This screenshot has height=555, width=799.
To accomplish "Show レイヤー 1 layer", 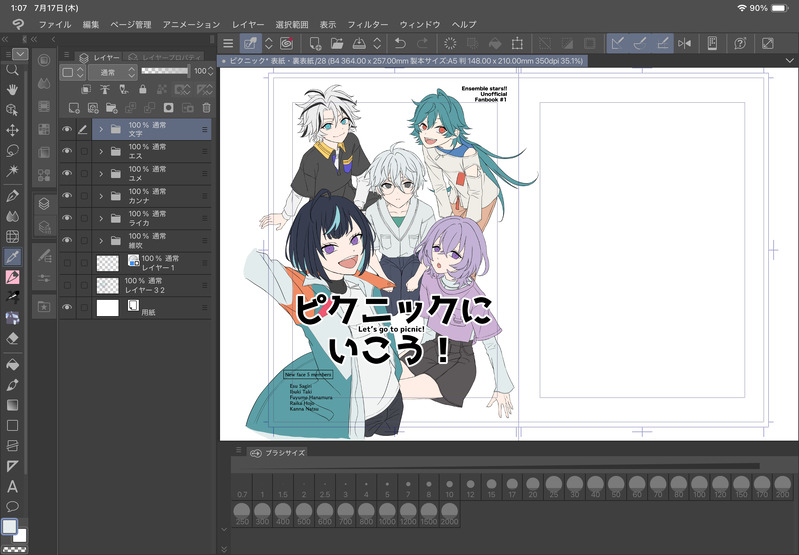I will pos(67,263).
